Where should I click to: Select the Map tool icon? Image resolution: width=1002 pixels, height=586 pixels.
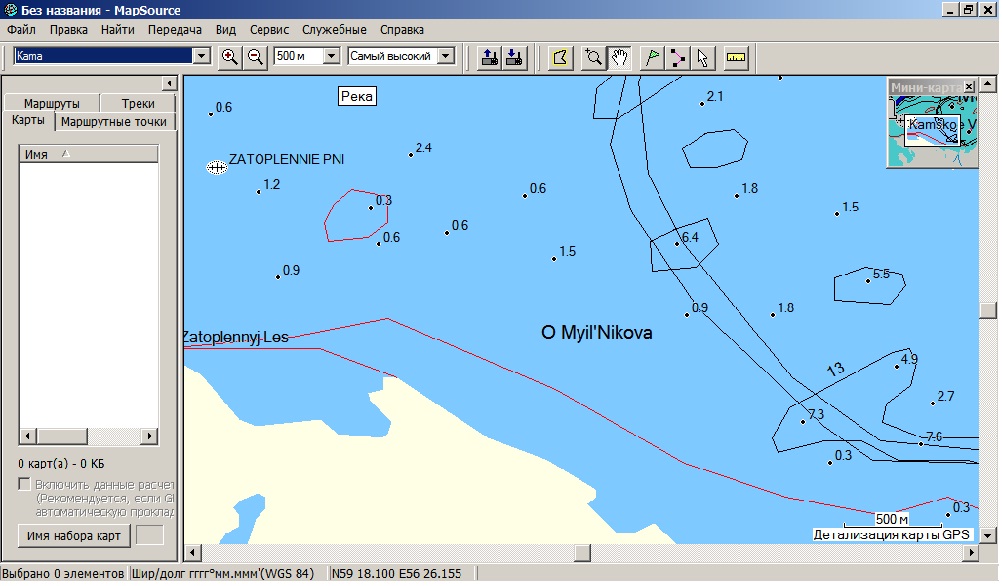[x=560, y=57]
